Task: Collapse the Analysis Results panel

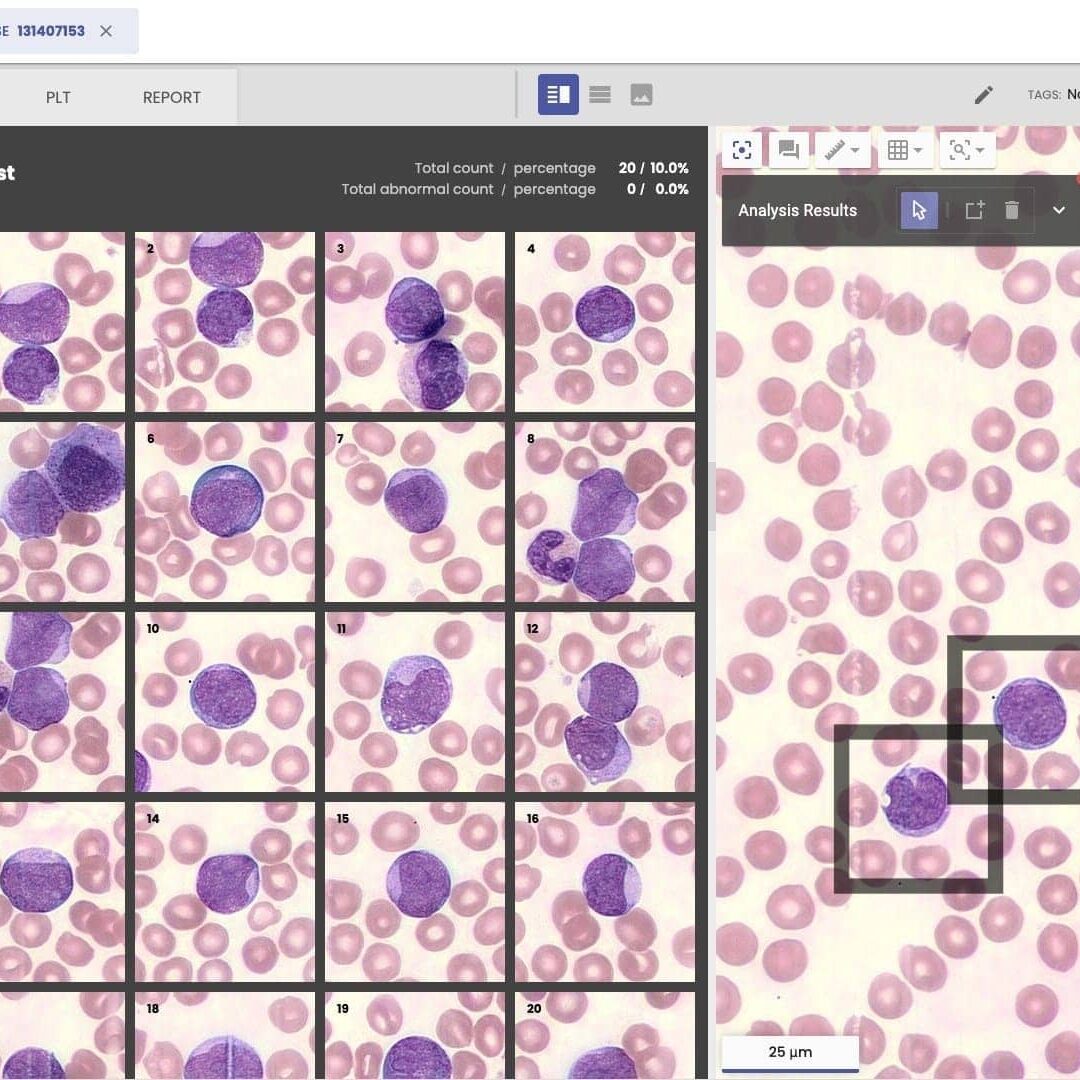Action: (1058, 210)
